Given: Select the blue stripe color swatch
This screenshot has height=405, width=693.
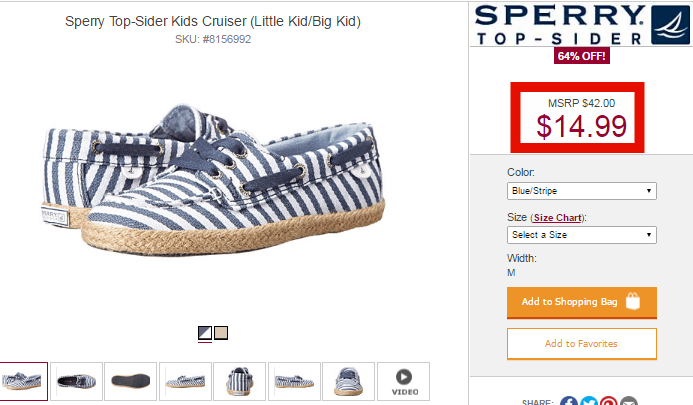Looking at the screenshot, I should point(205,333).
